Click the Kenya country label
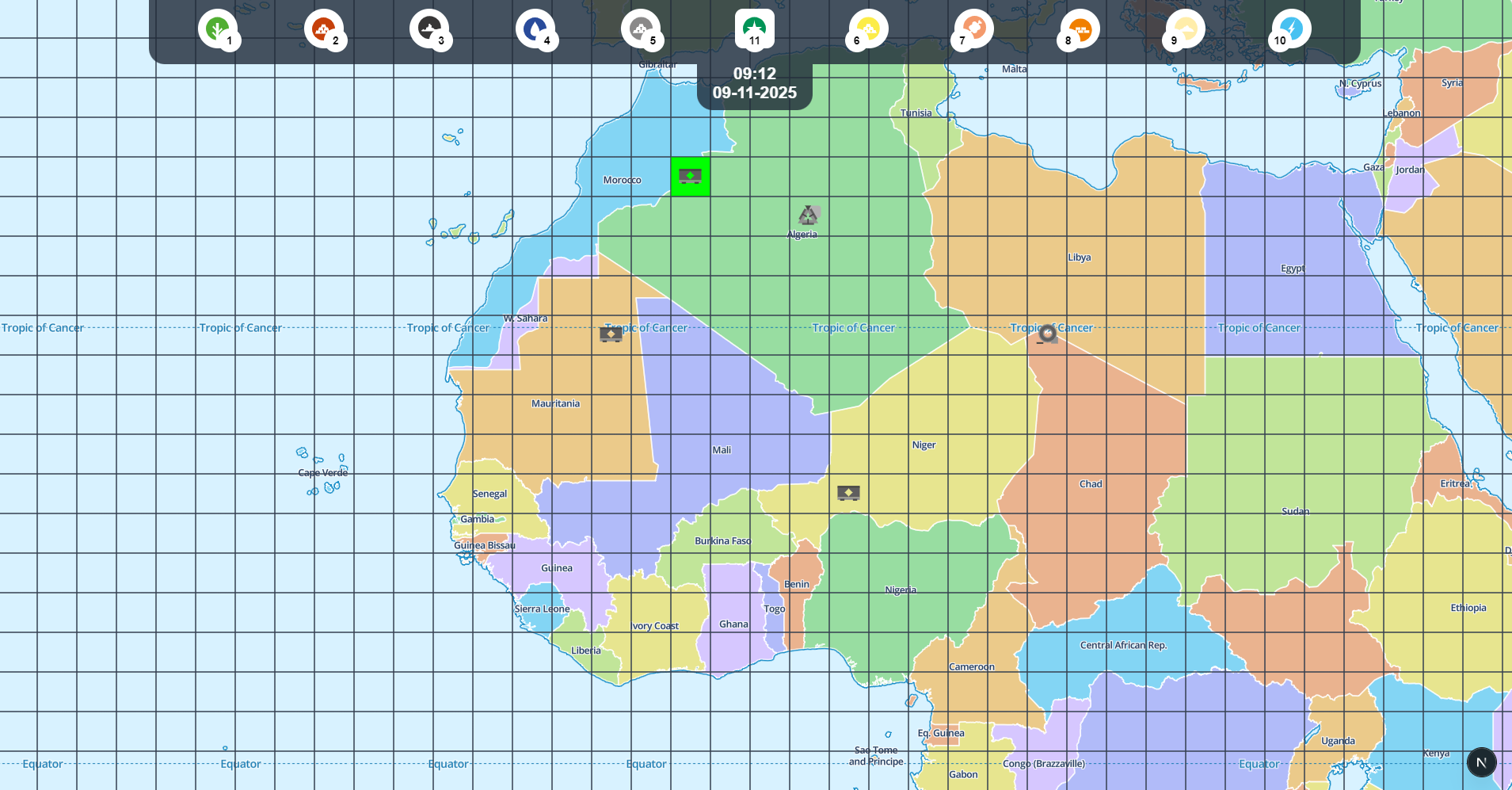The image size is (1512, 790). [1436, 754]
